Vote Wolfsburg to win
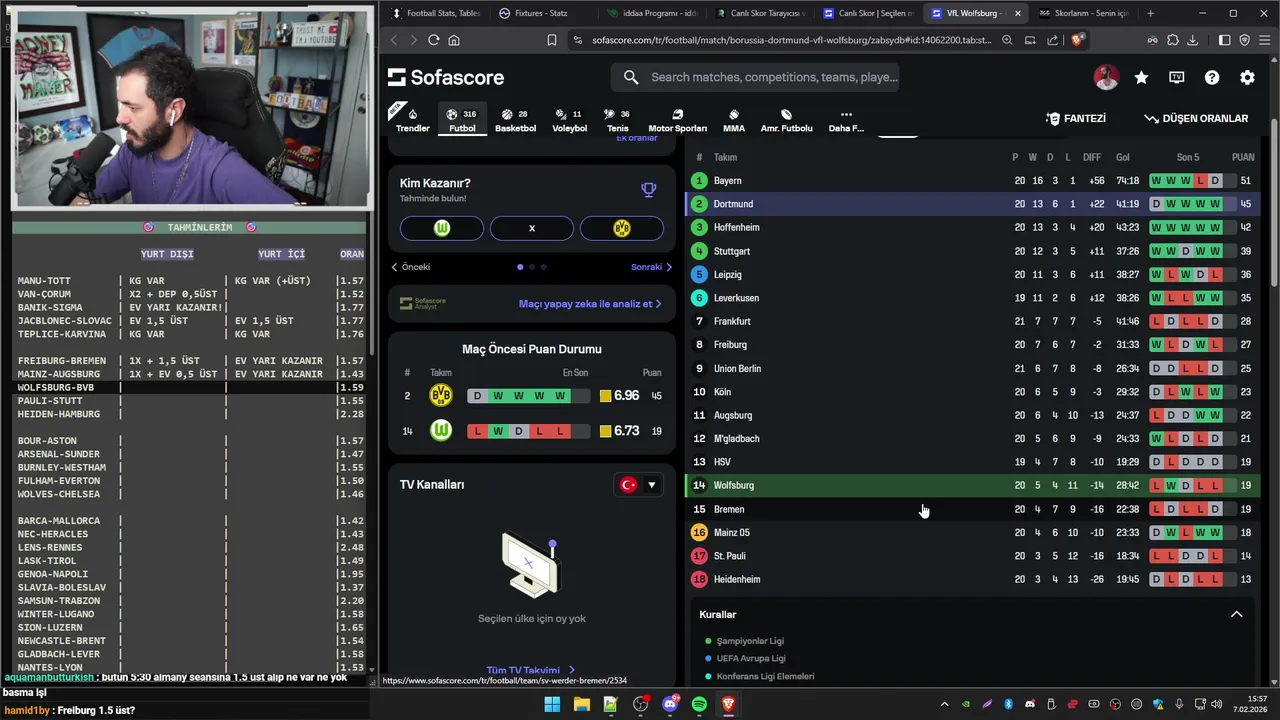 coord(442,228)
